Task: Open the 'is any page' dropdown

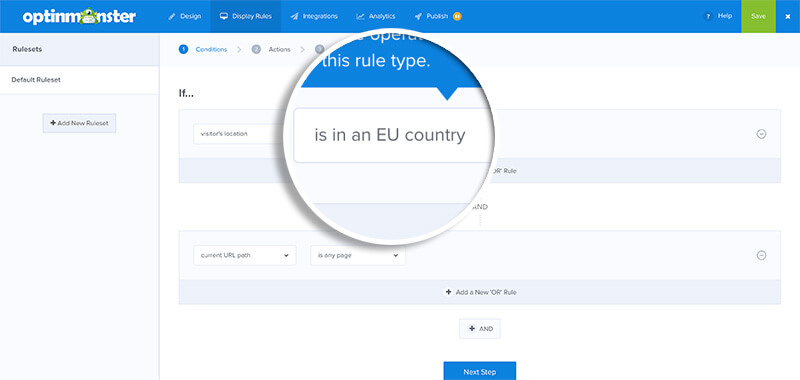Action: (358, 256)
